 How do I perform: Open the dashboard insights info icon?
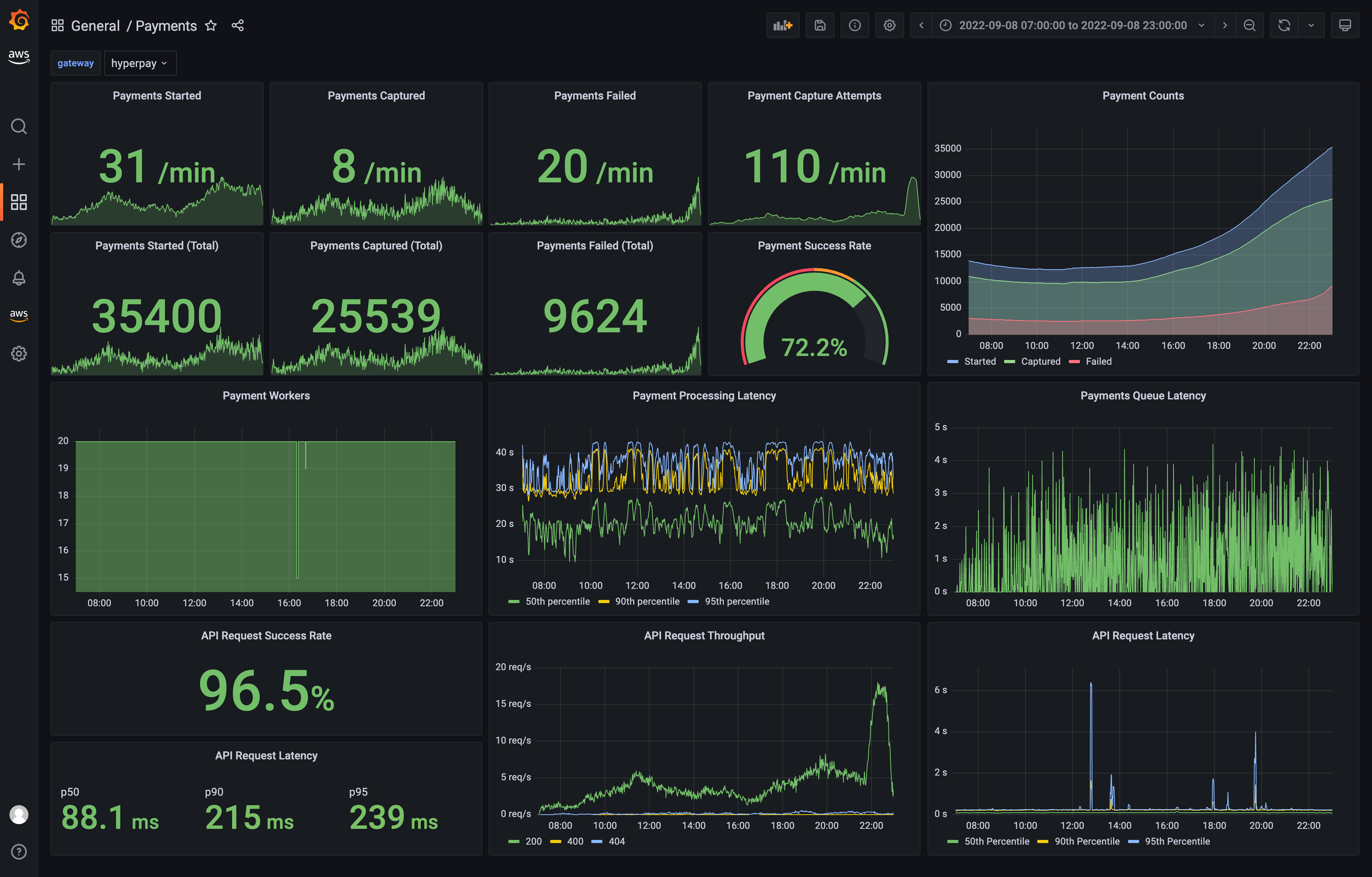click(x=855, y=25)
